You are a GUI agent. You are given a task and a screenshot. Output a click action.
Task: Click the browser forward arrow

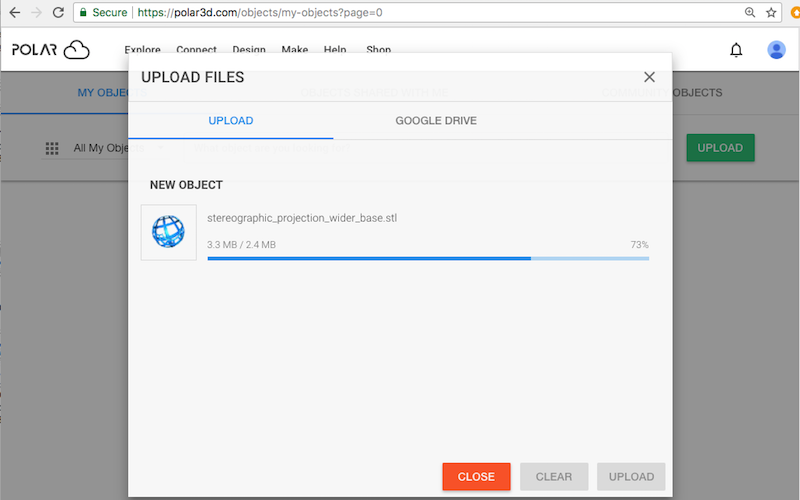pyautogui.click(x=37, y=13)
